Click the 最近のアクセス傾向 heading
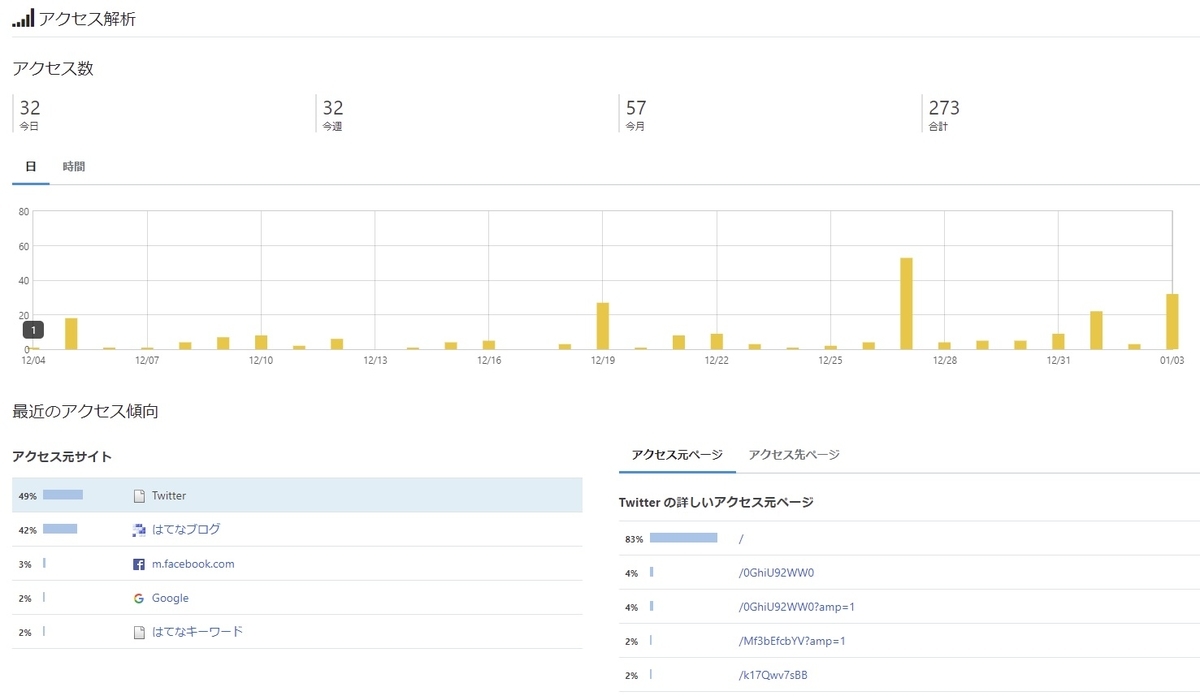 [85, 411]
